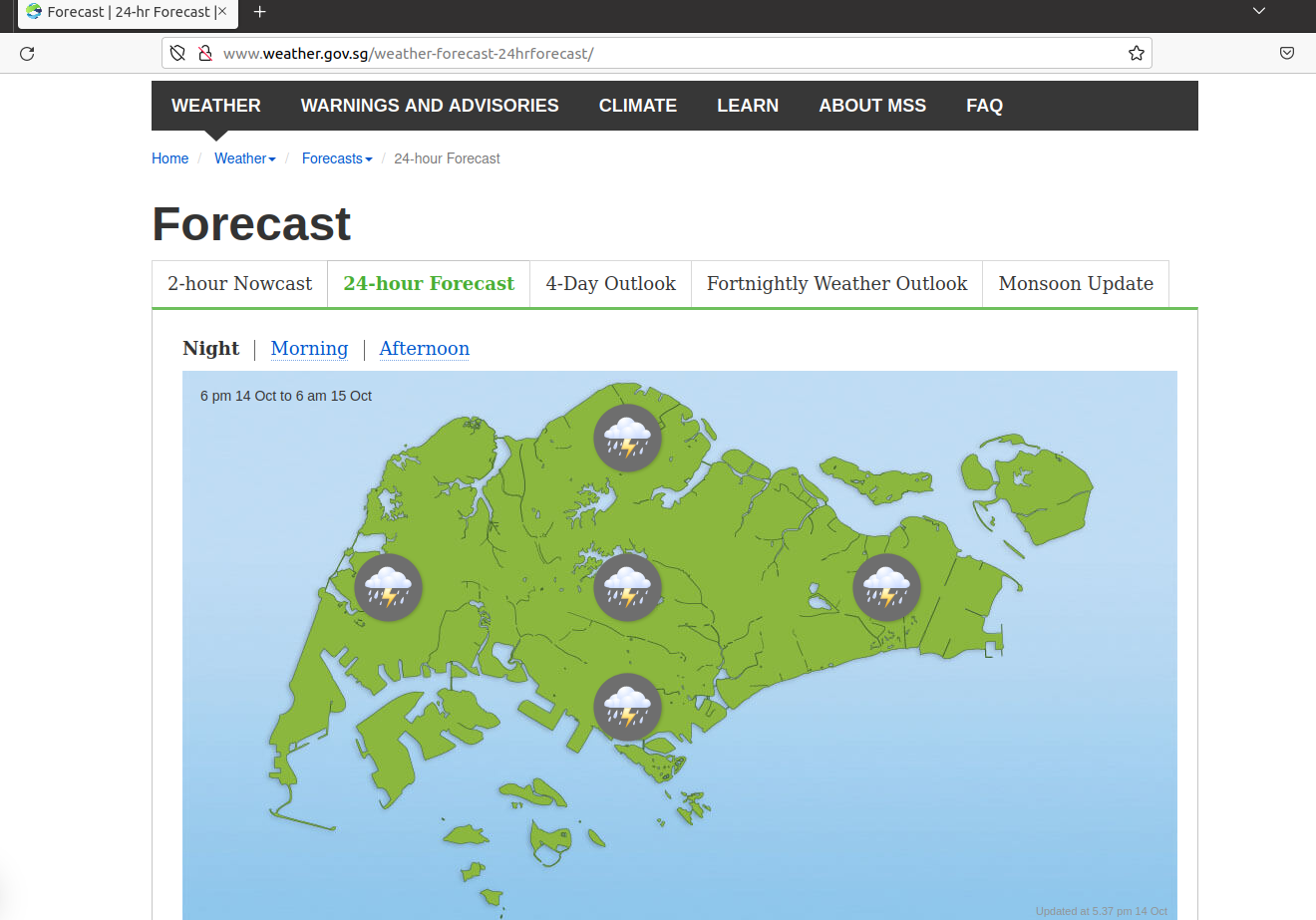Click the thunderstorm icon over northern Singapore
This screenshot has width=1316, height=920.
click(x=627, y=438)
